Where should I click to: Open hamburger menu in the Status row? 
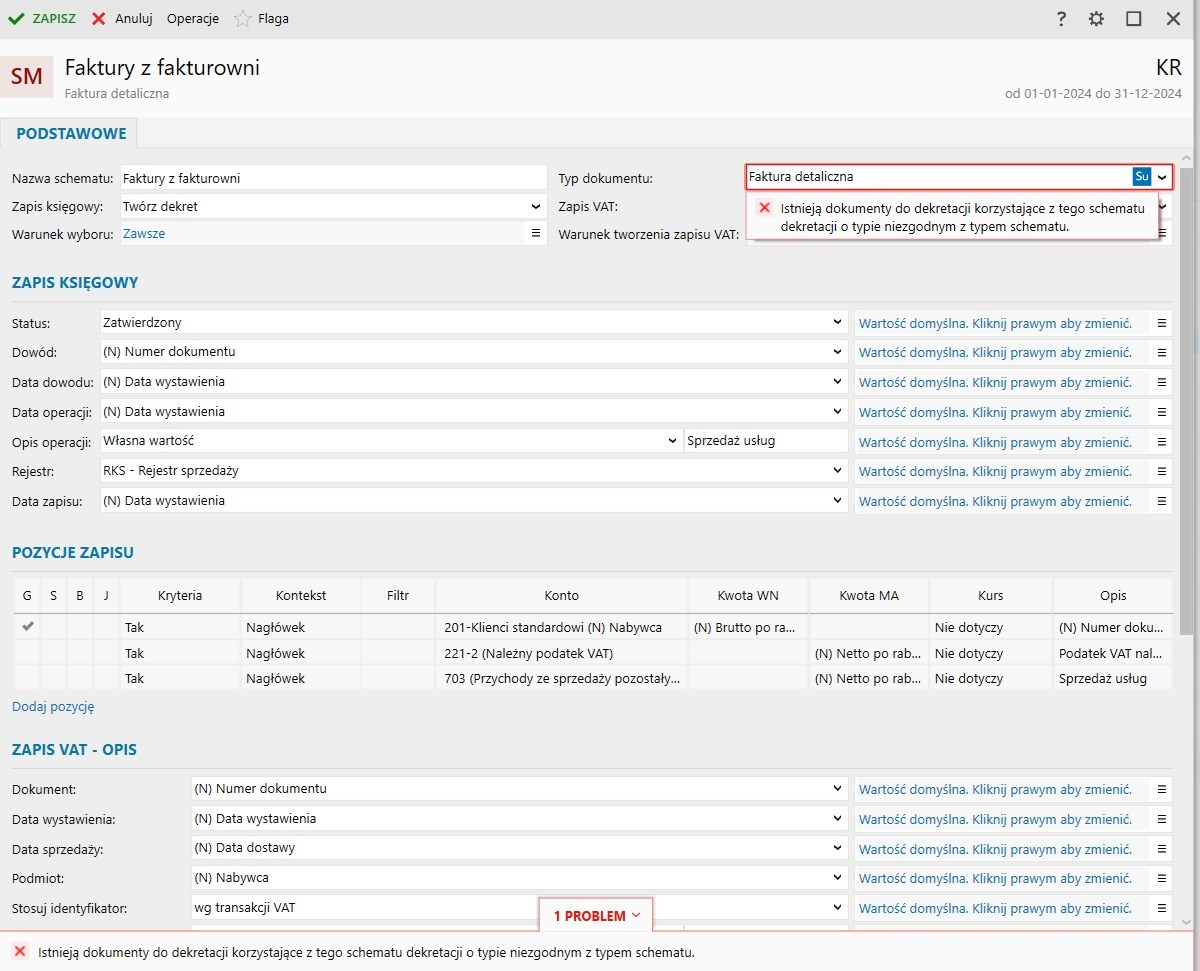tap(1161, 323)
